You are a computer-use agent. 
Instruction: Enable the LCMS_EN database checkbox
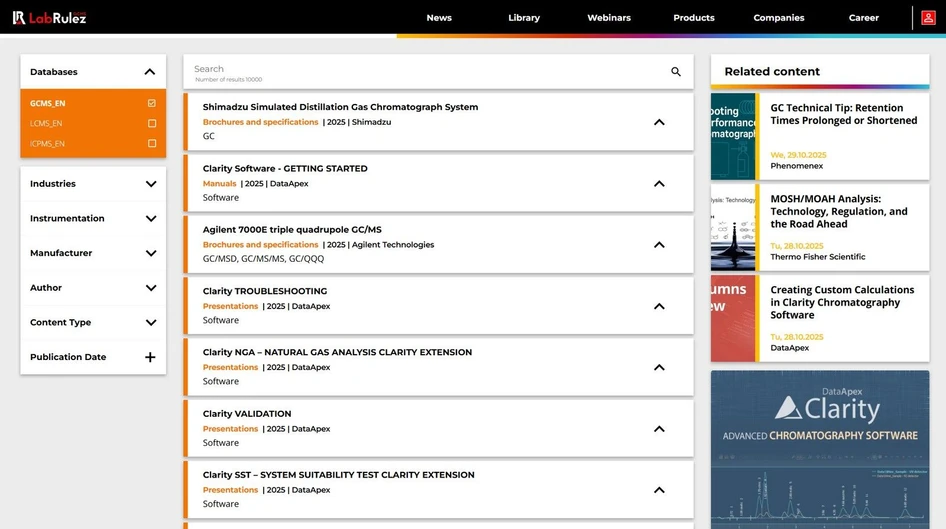pos(152,123)
